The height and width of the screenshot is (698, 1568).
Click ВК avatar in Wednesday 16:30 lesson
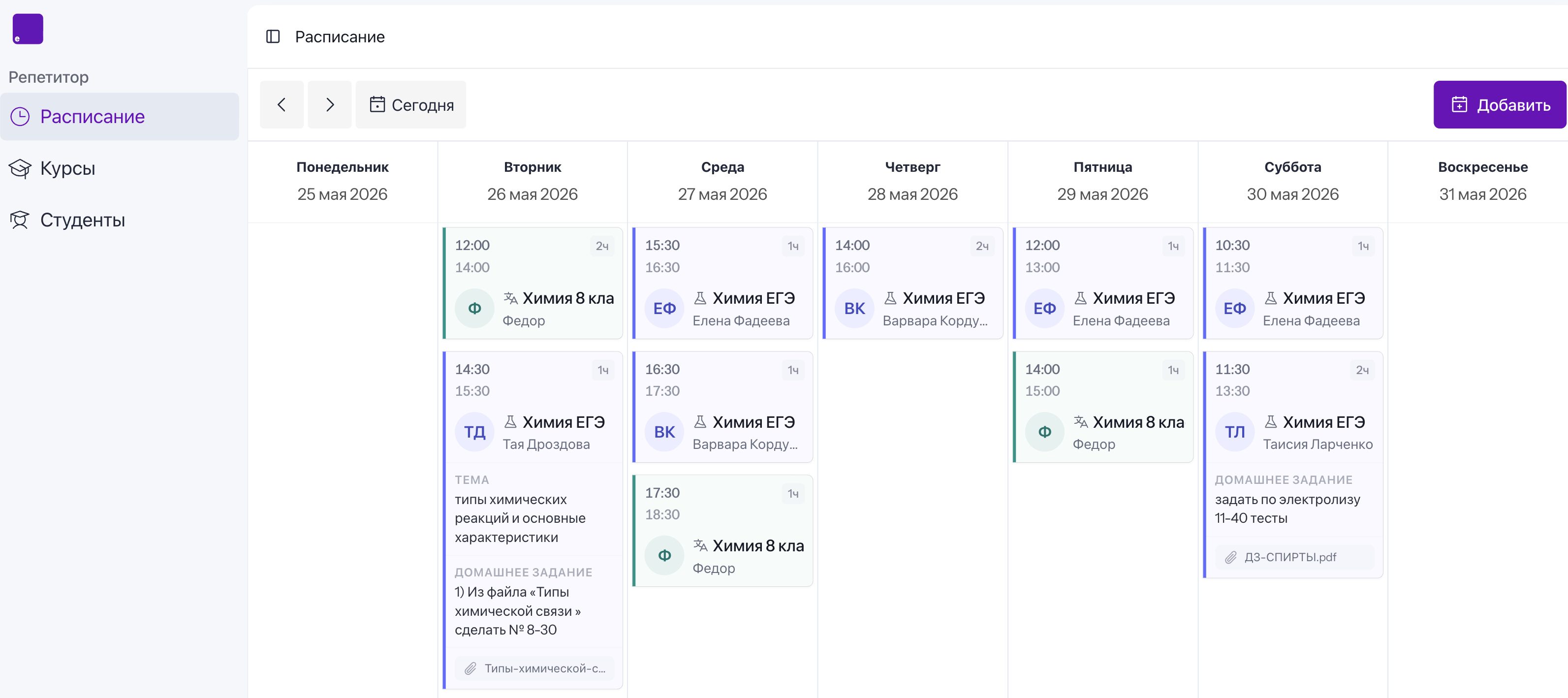(x=664, y=432)
